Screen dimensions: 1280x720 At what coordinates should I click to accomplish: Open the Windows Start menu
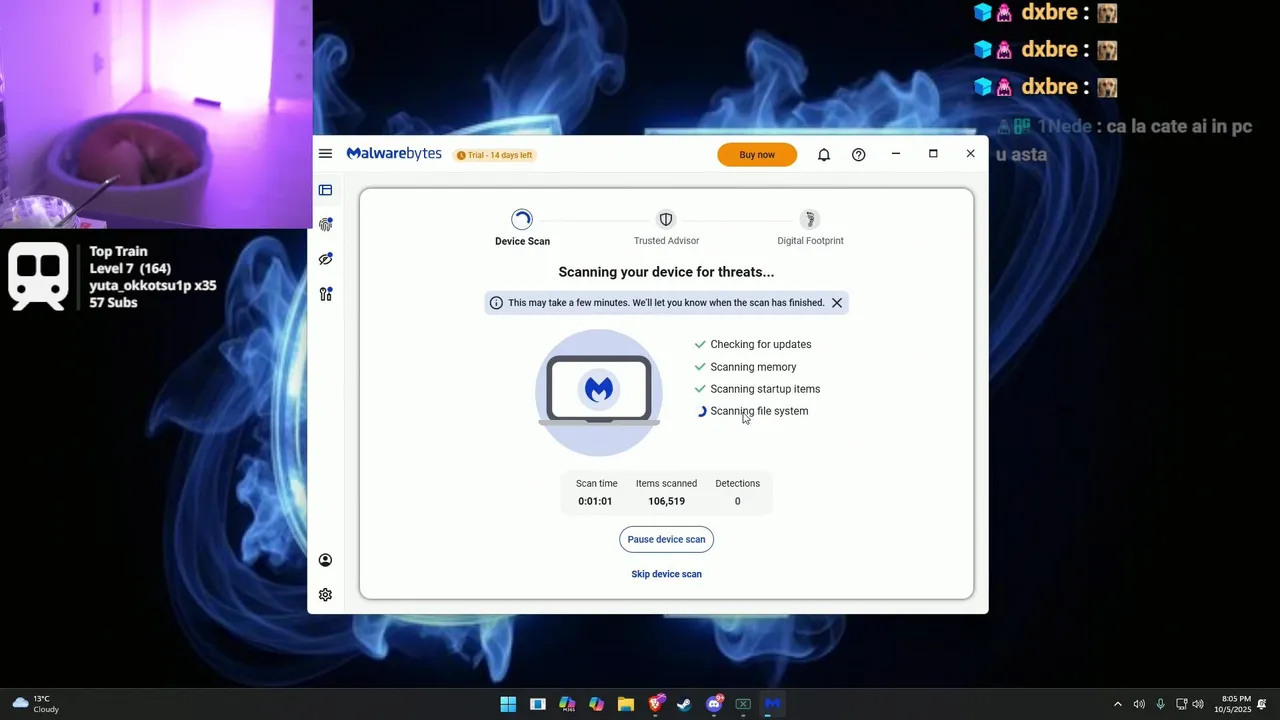tap(508, 704)
